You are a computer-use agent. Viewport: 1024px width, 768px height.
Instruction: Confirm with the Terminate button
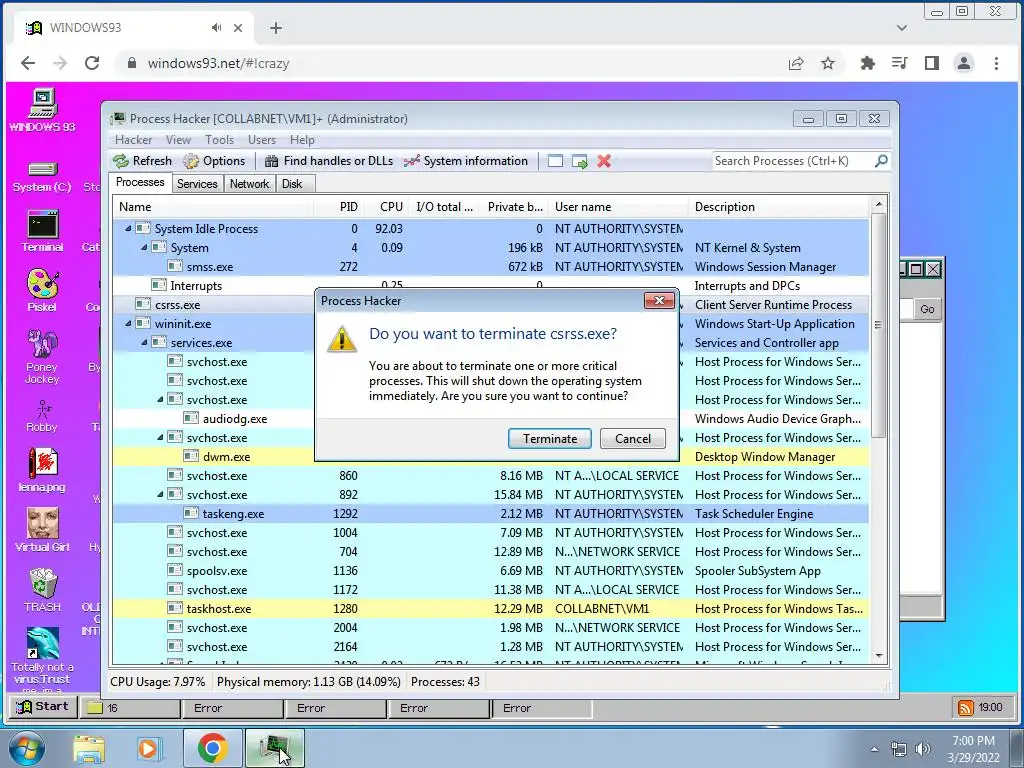coord(550,439)
